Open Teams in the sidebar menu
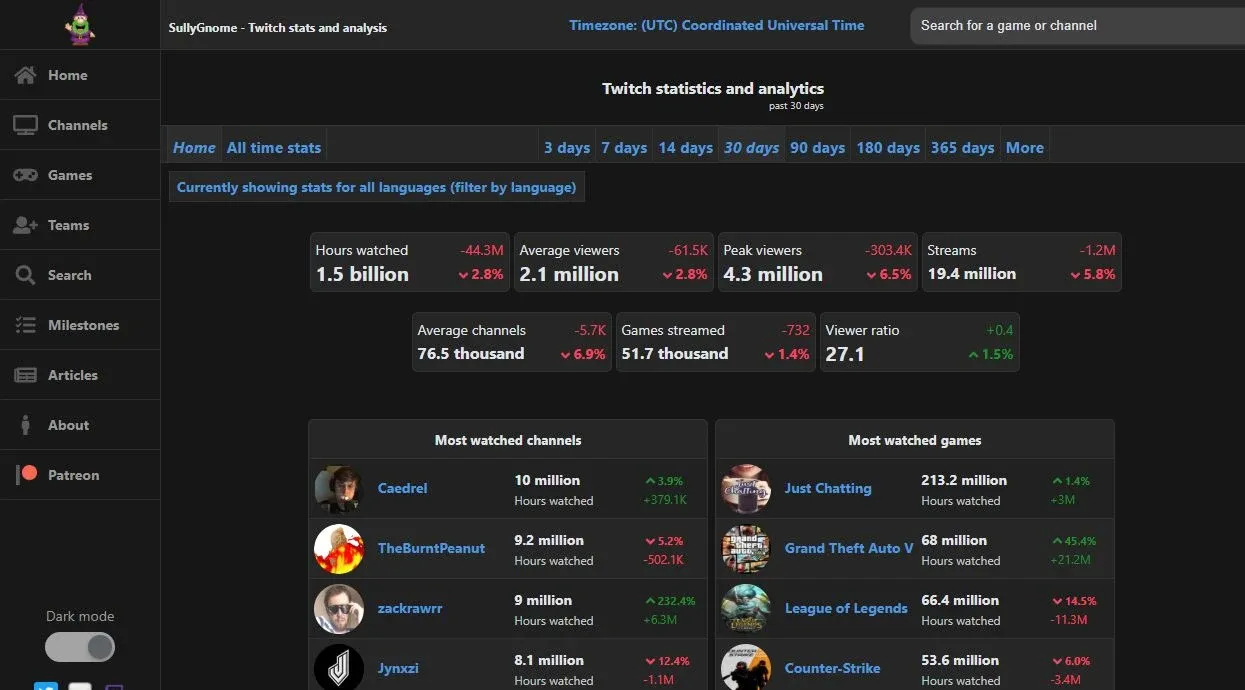 click(x=80, y=225)
